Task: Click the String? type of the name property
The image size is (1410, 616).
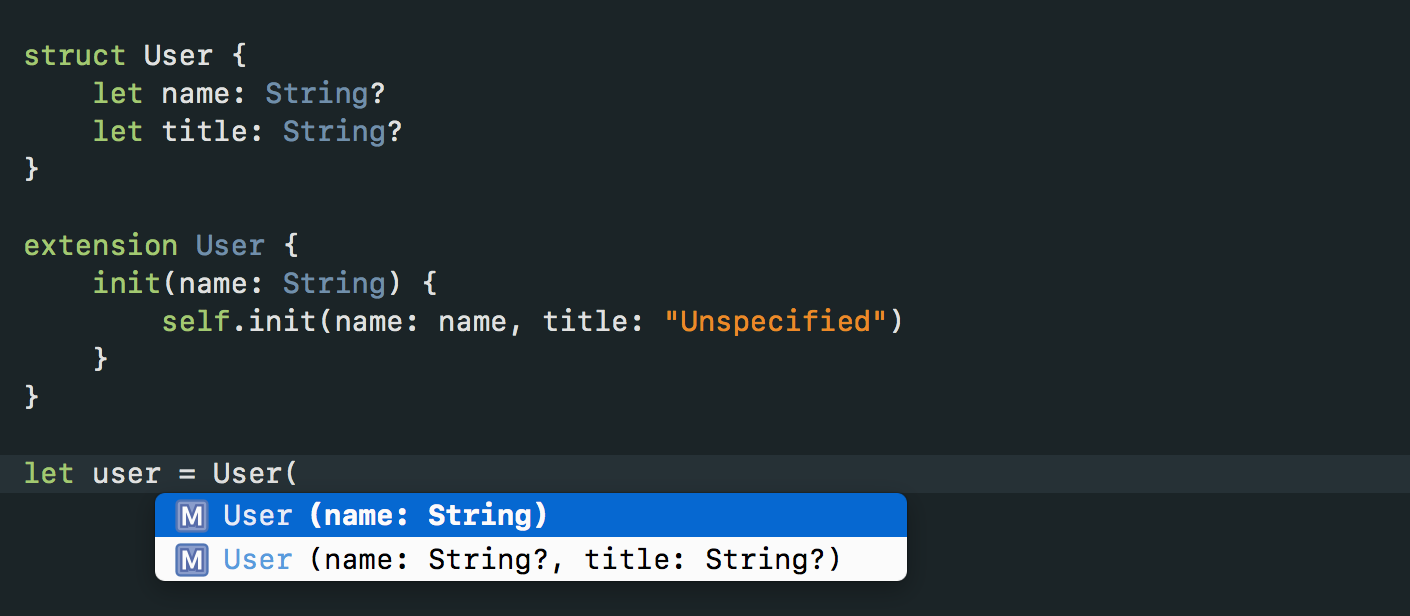Action: click(x=325, y=93)
